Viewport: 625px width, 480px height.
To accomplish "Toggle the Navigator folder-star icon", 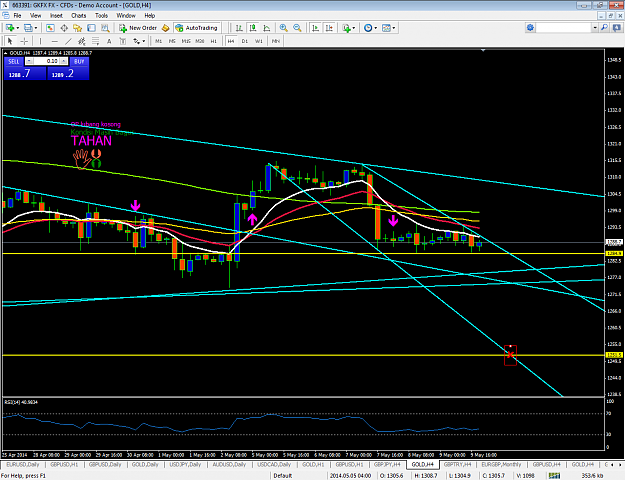I will coord(77,28).
